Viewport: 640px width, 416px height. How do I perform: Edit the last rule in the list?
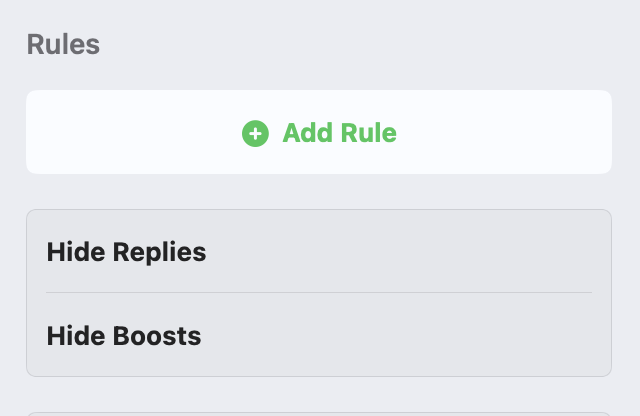[x=124, y=336]
